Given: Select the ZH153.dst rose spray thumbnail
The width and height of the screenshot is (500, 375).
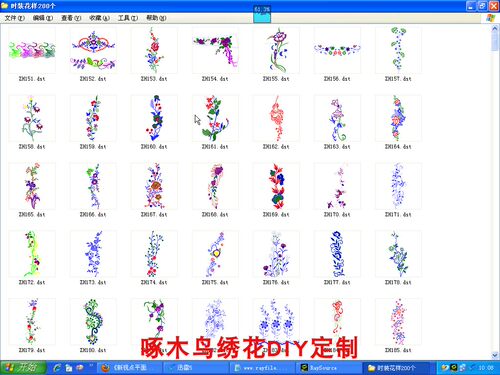Looking at the screenshot, I should coord(154,51).
